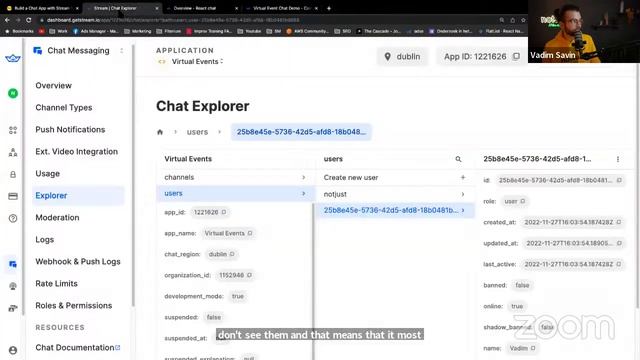Go back in the browser
640x360 pixels.
[x=7, y=20]
